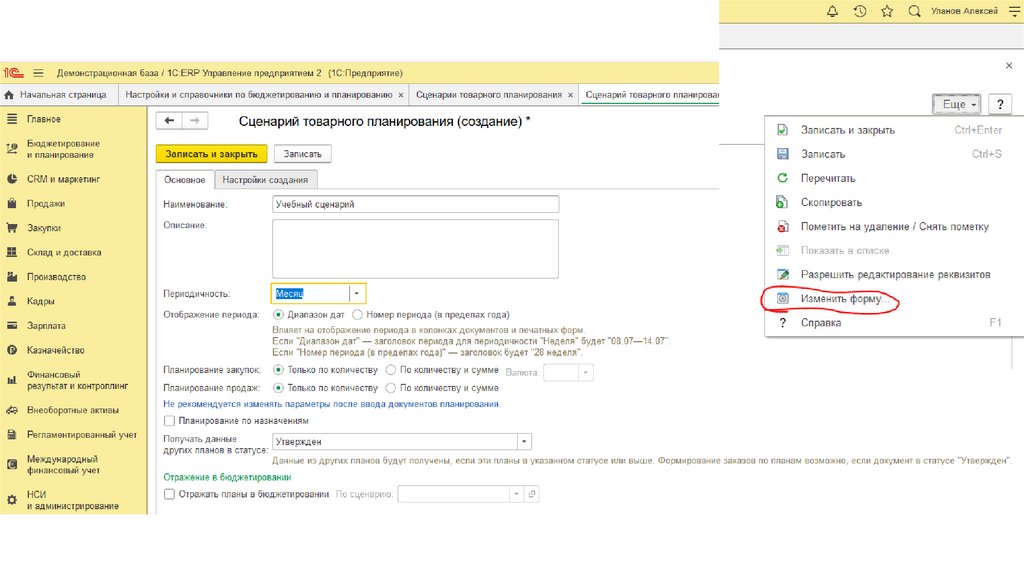Click the search magnifier icon
Screen dimensions: 1024x574
click(x=914, y=11)
